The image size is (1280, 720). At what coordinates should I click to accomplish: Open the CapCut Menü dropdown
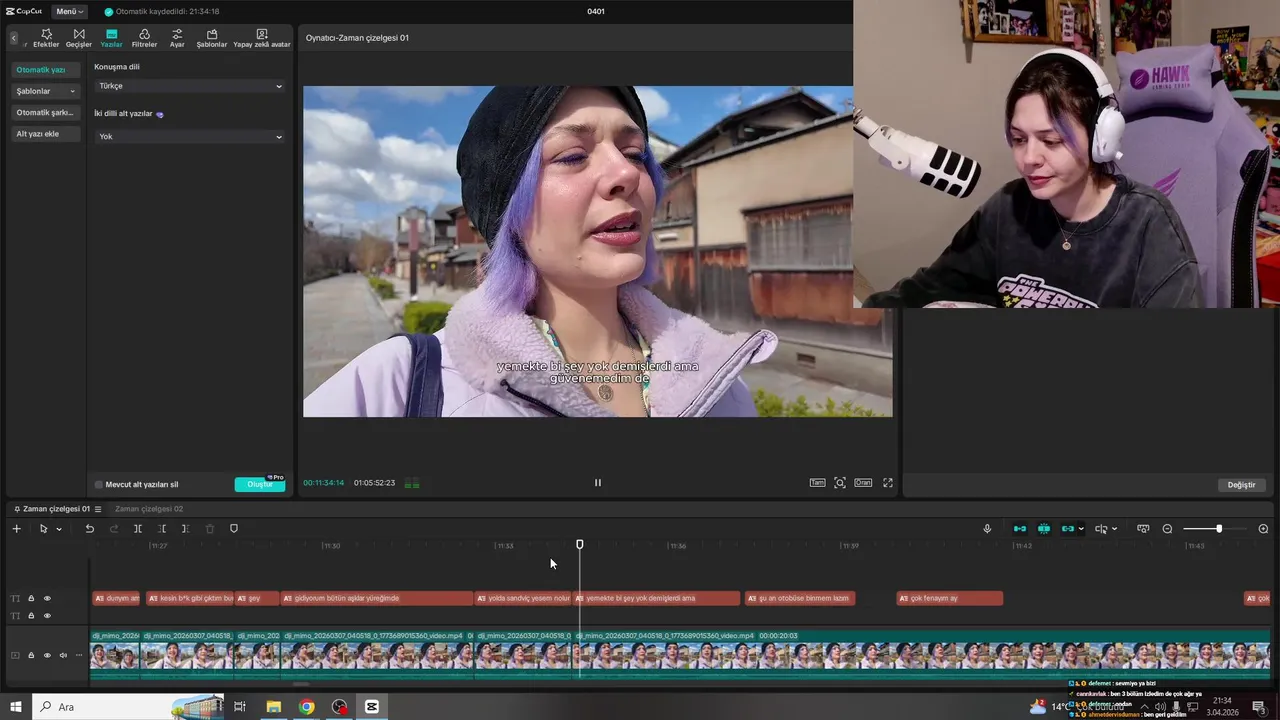[69, 11]
